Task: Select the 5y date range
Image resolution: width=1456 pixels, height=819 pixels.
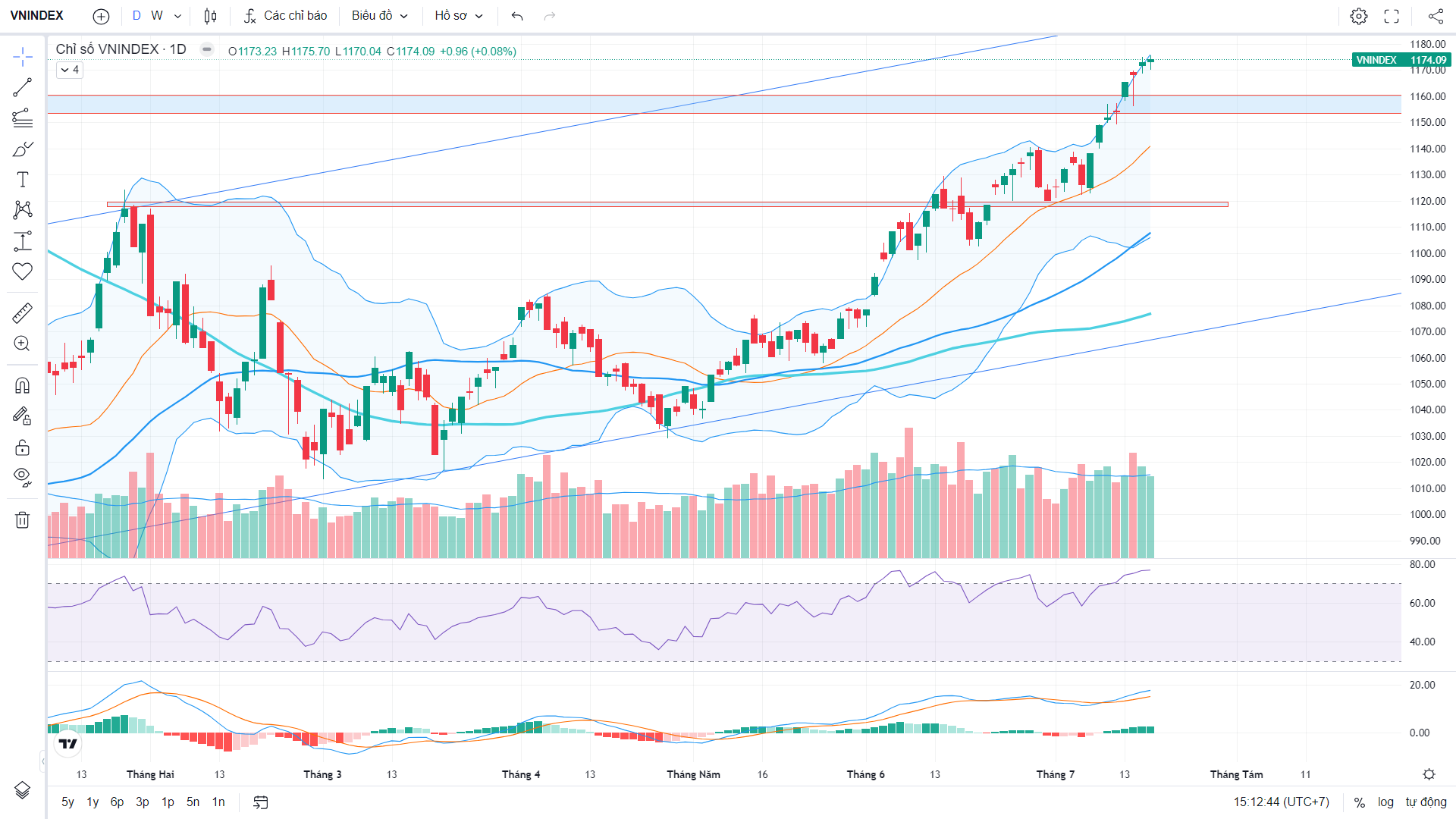Action: (67, 802)
